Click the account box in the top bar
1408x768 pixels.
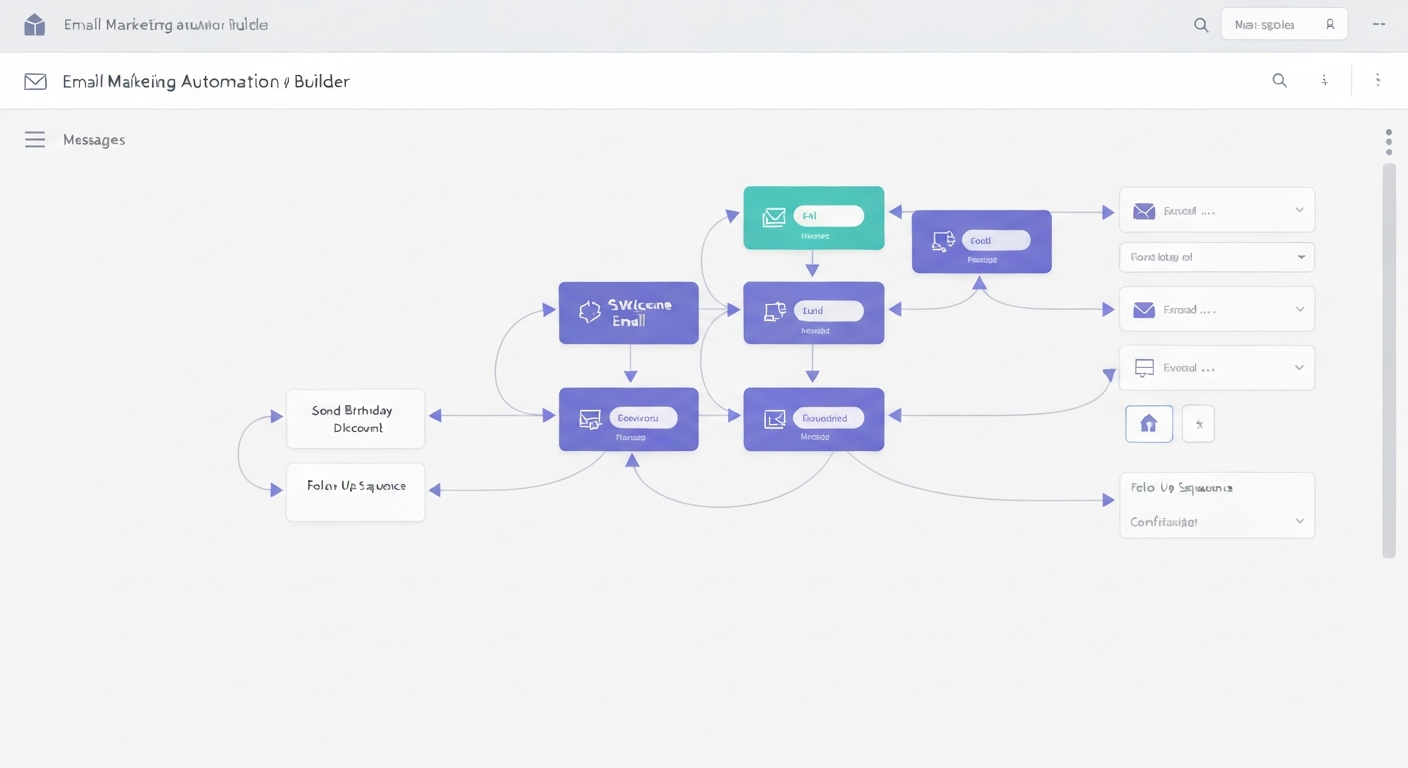pyautogui.click(x=1284, y=25)
